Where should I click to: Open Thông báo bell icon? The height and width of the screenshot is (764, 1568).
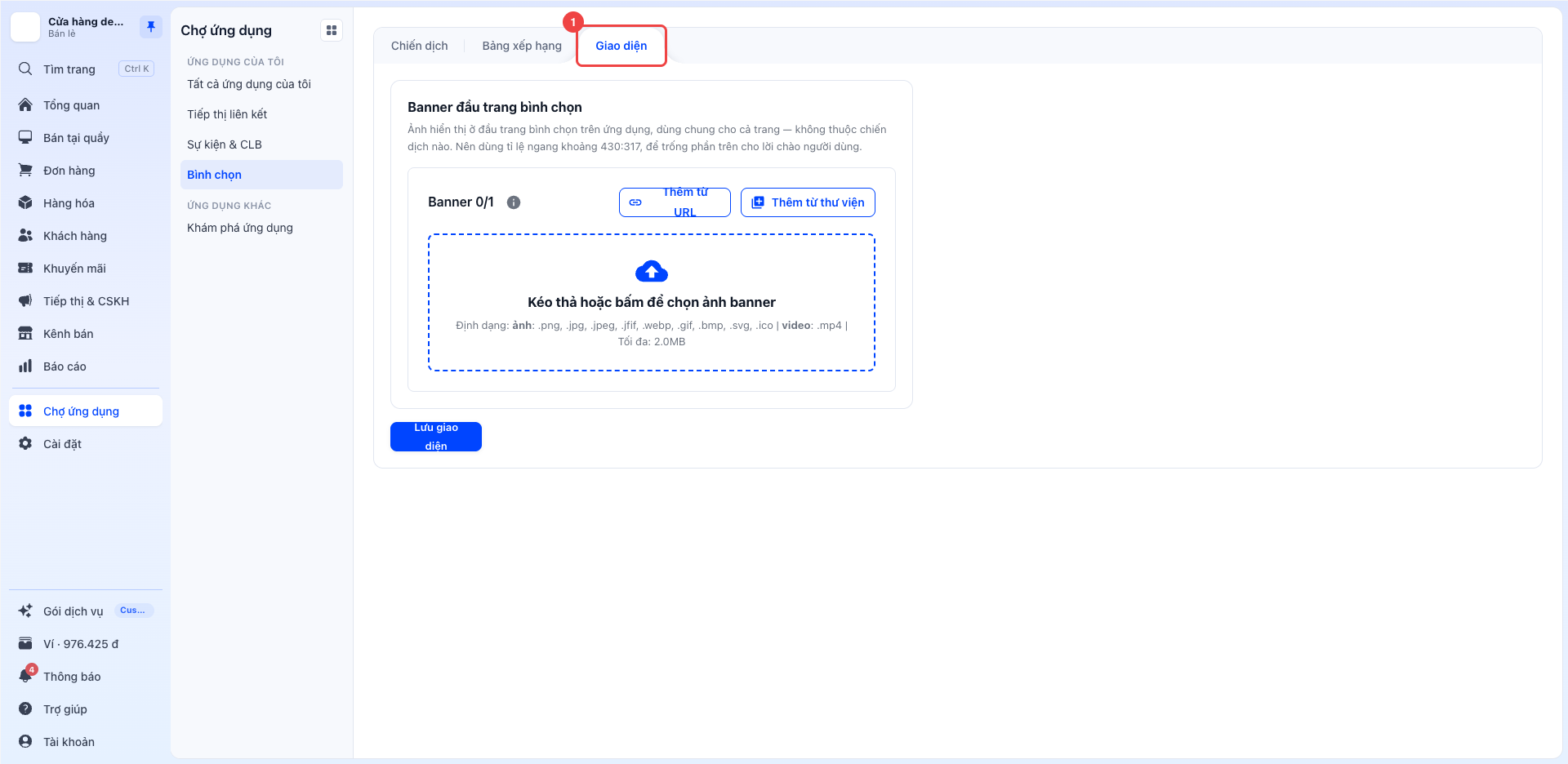point(25,676)
